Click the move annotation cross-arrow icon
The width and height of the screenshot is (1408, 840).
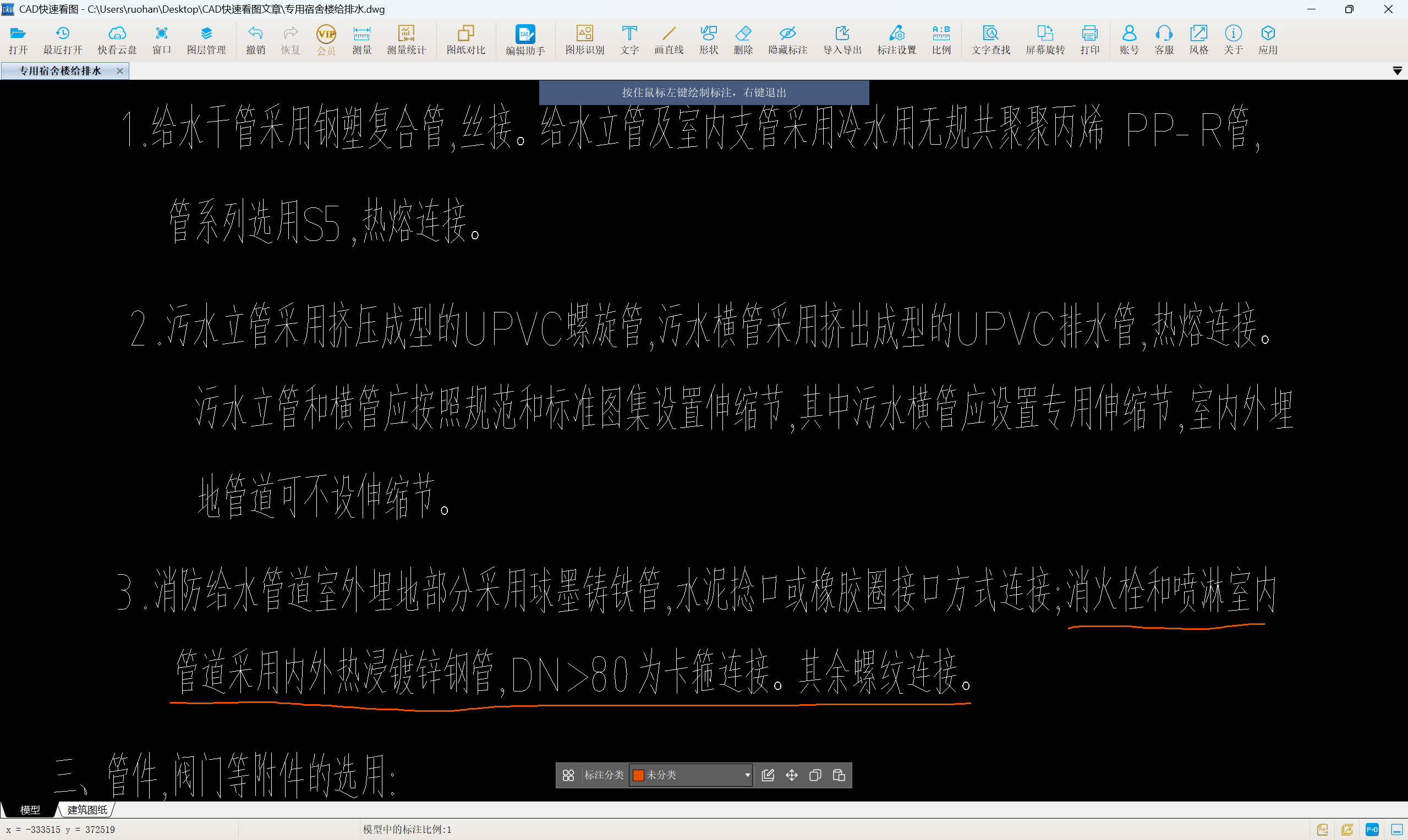point(791,775)
